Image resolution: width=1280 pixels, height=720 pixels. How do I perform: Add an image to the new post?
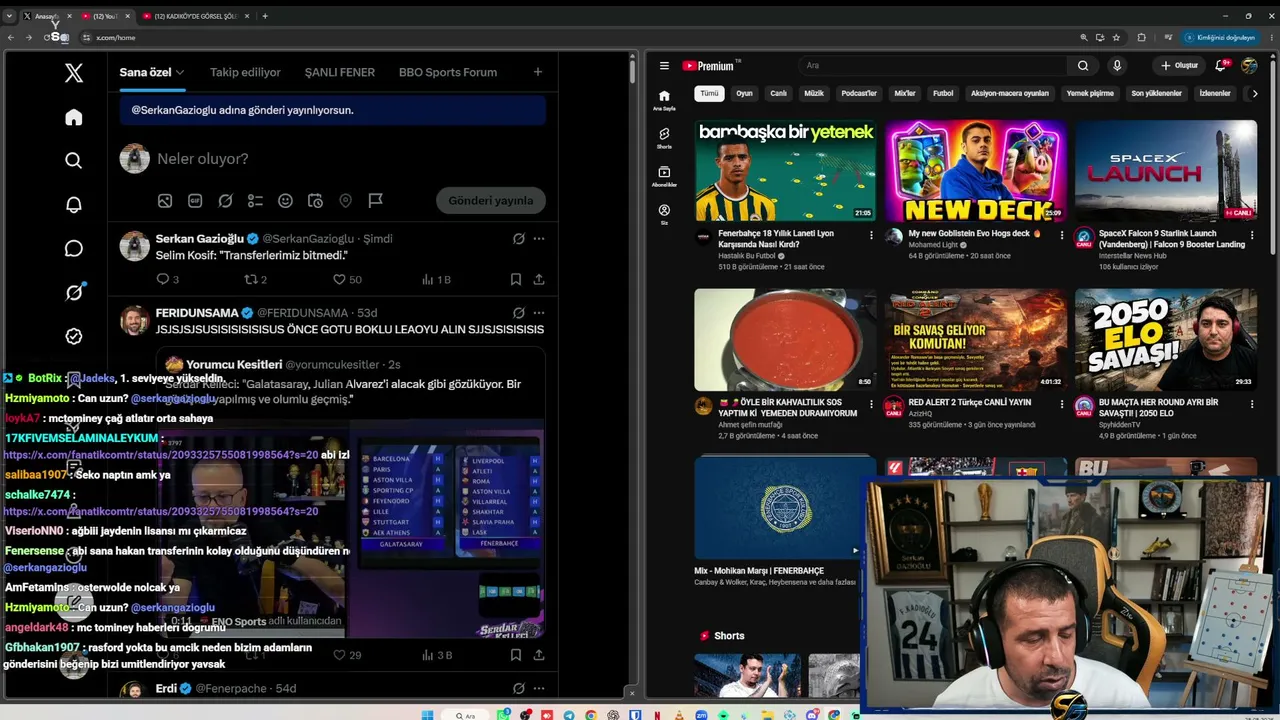(x=165, y=200)
